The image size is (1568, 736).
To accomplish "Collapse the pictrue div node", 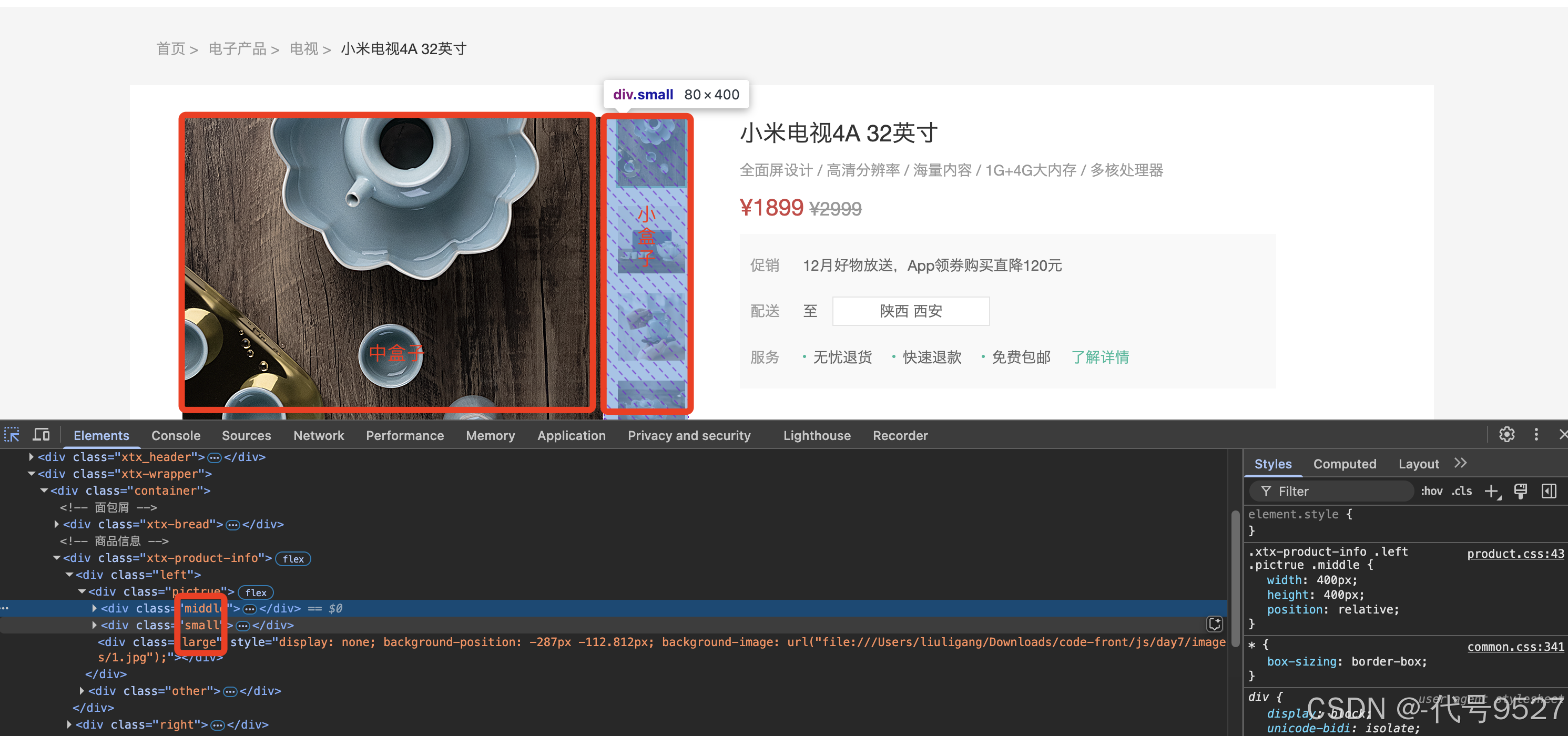I will point(82,592).
